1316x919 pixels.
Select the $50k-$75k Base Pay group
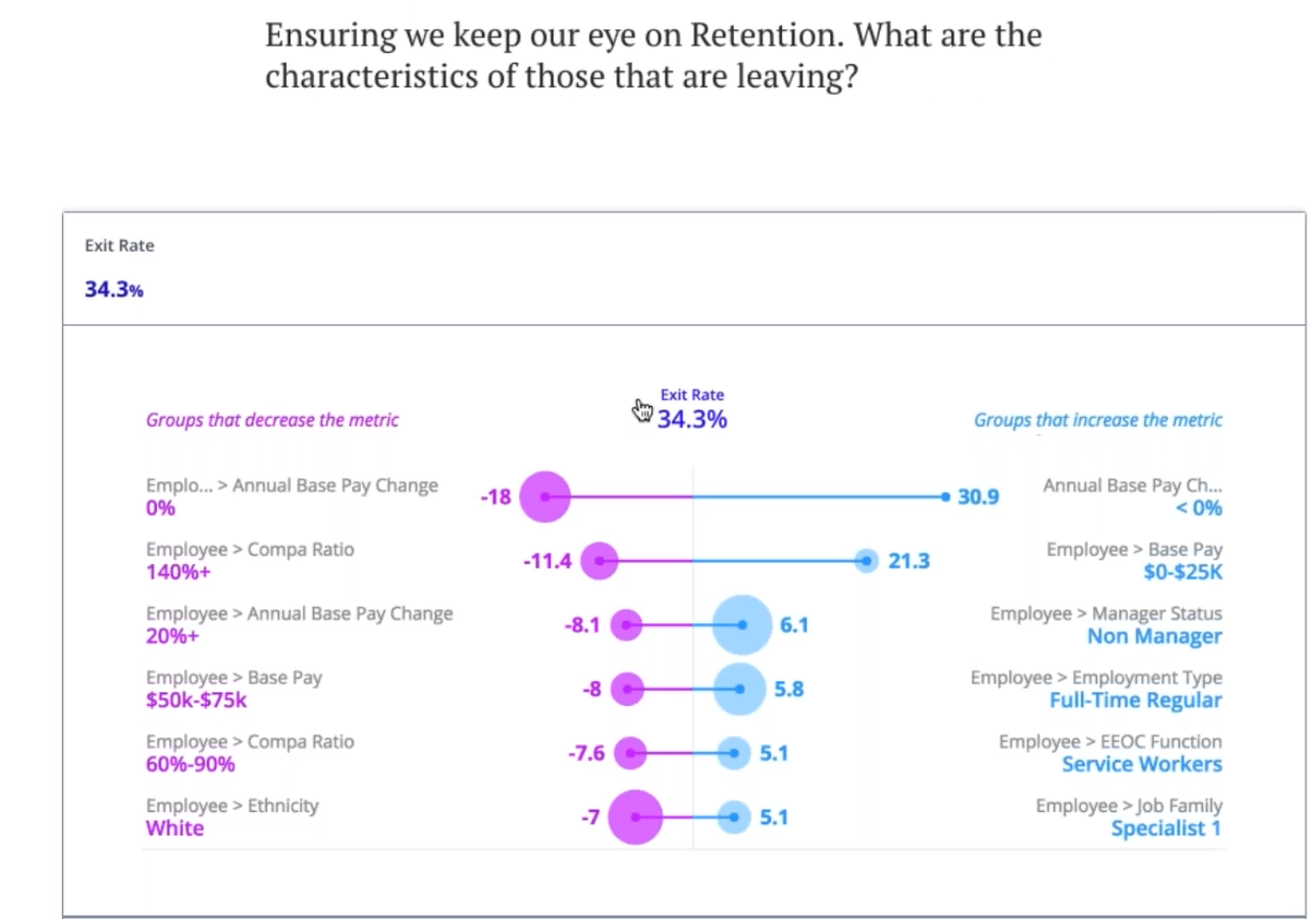coord(196,700)
